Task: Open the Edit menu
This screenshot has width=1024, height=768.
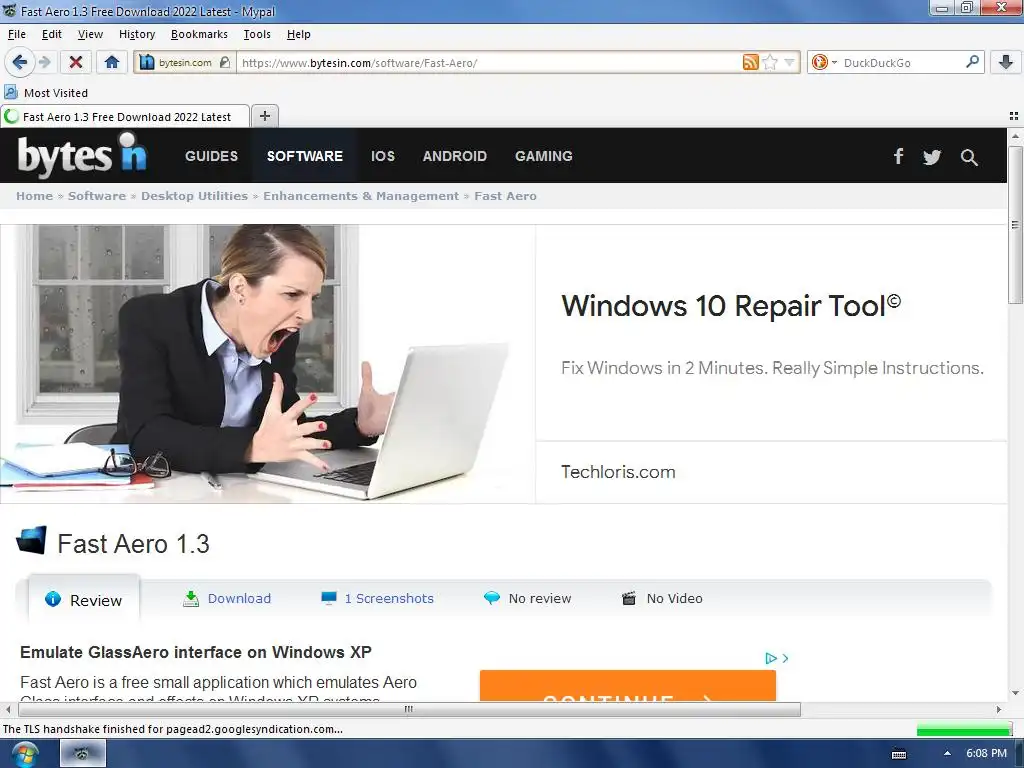Action: 52,34
